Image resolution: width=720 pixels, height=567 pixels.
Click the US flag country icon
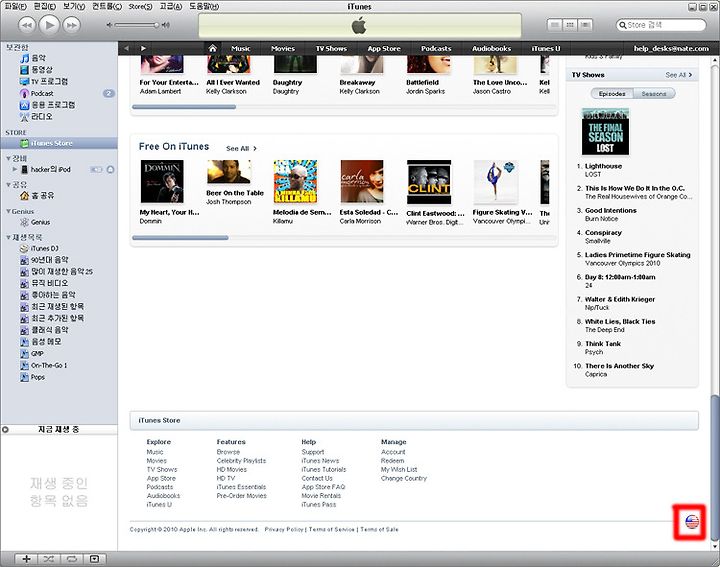pos(692,522)
